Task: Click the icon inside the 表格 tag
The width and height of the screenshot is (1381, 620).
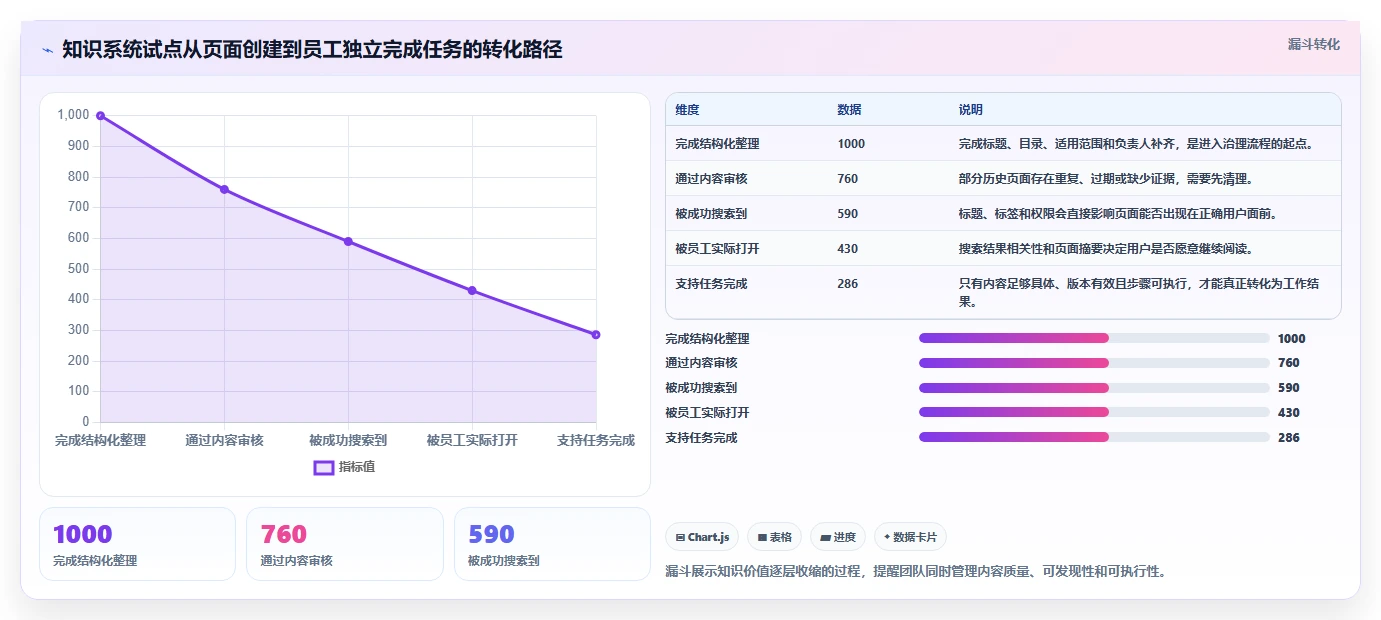Action: [x=762, y=537]
